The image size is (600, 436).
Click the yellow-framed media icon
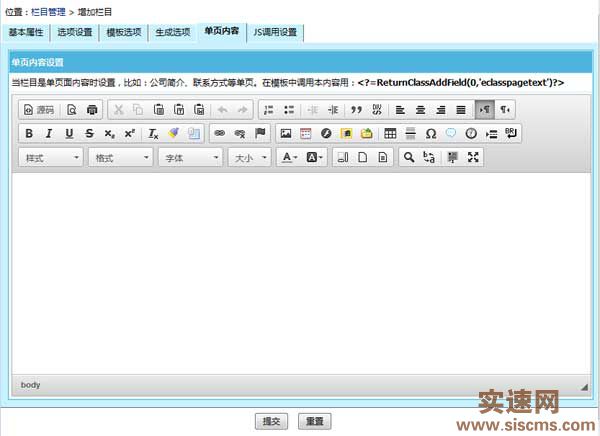pos(346,133)
